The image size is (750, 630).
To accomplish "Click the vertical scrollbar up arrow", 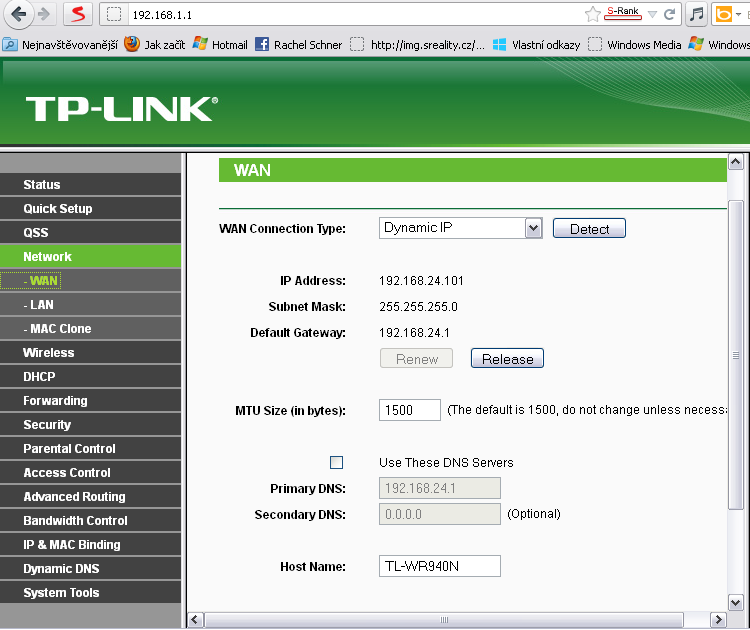I will (735, 162).
